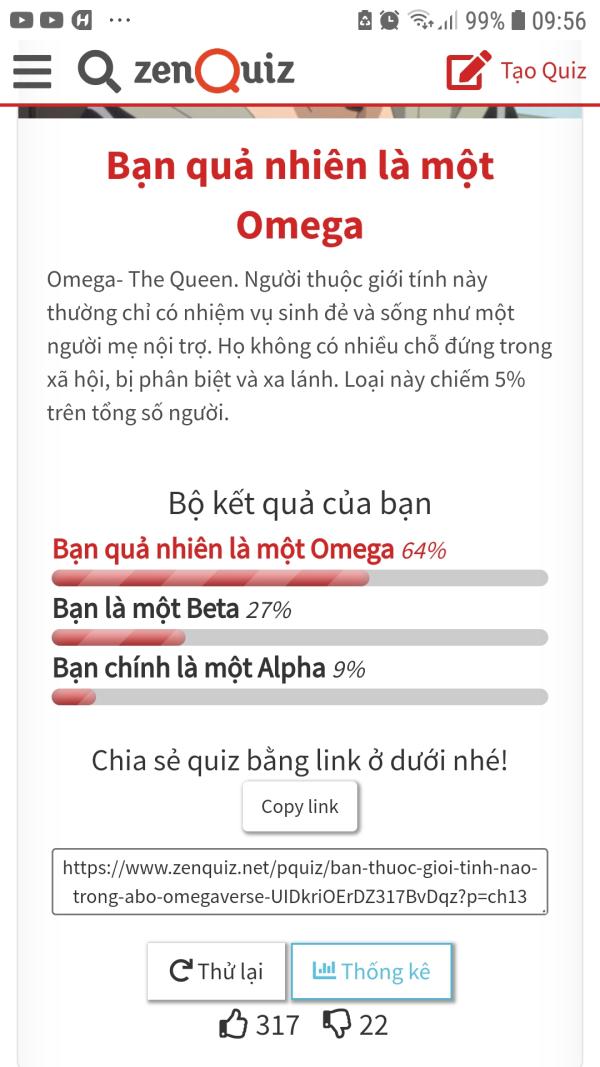This screenshot has height=1067, width=600.
Task: Tap the Wi-Fi status icon
Action: click(422, 20)
